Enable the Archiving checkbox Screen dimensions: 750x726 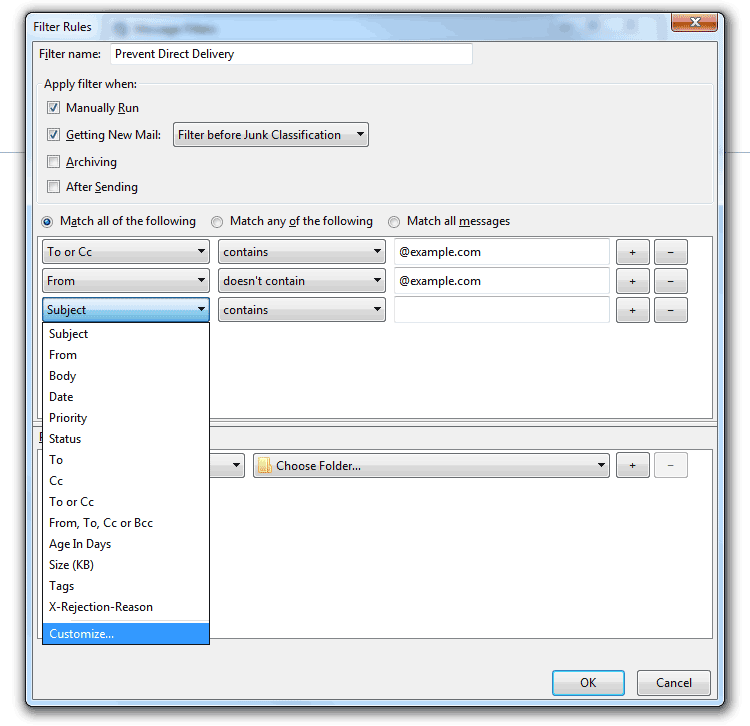pos(54,162)
